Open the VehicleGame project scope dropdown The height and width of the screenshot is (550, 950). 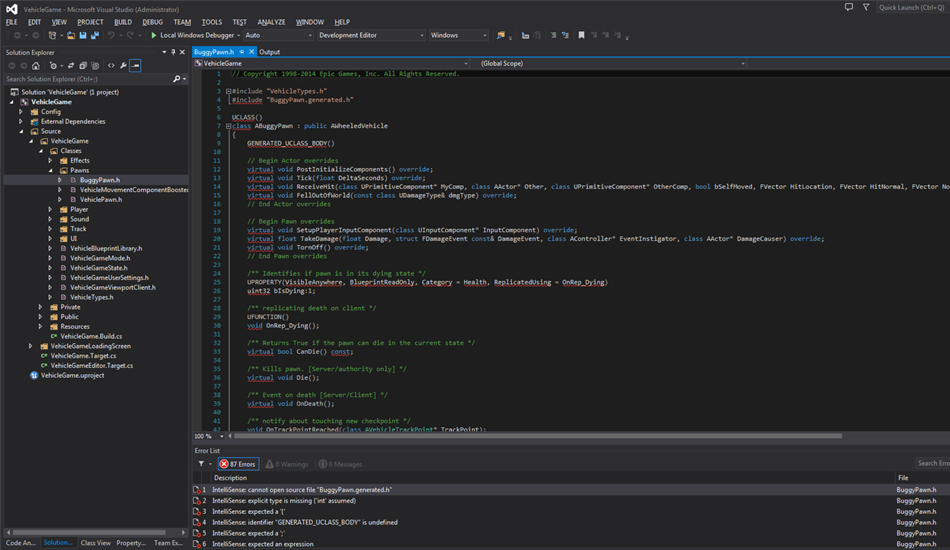pyautogui.click(x=331, y=63)
